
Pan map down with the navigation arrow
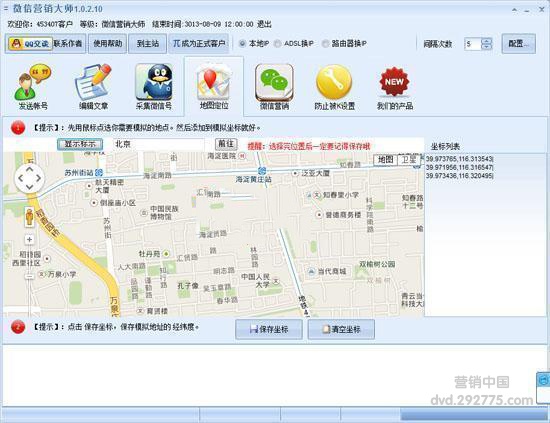[x=29, y=187]
